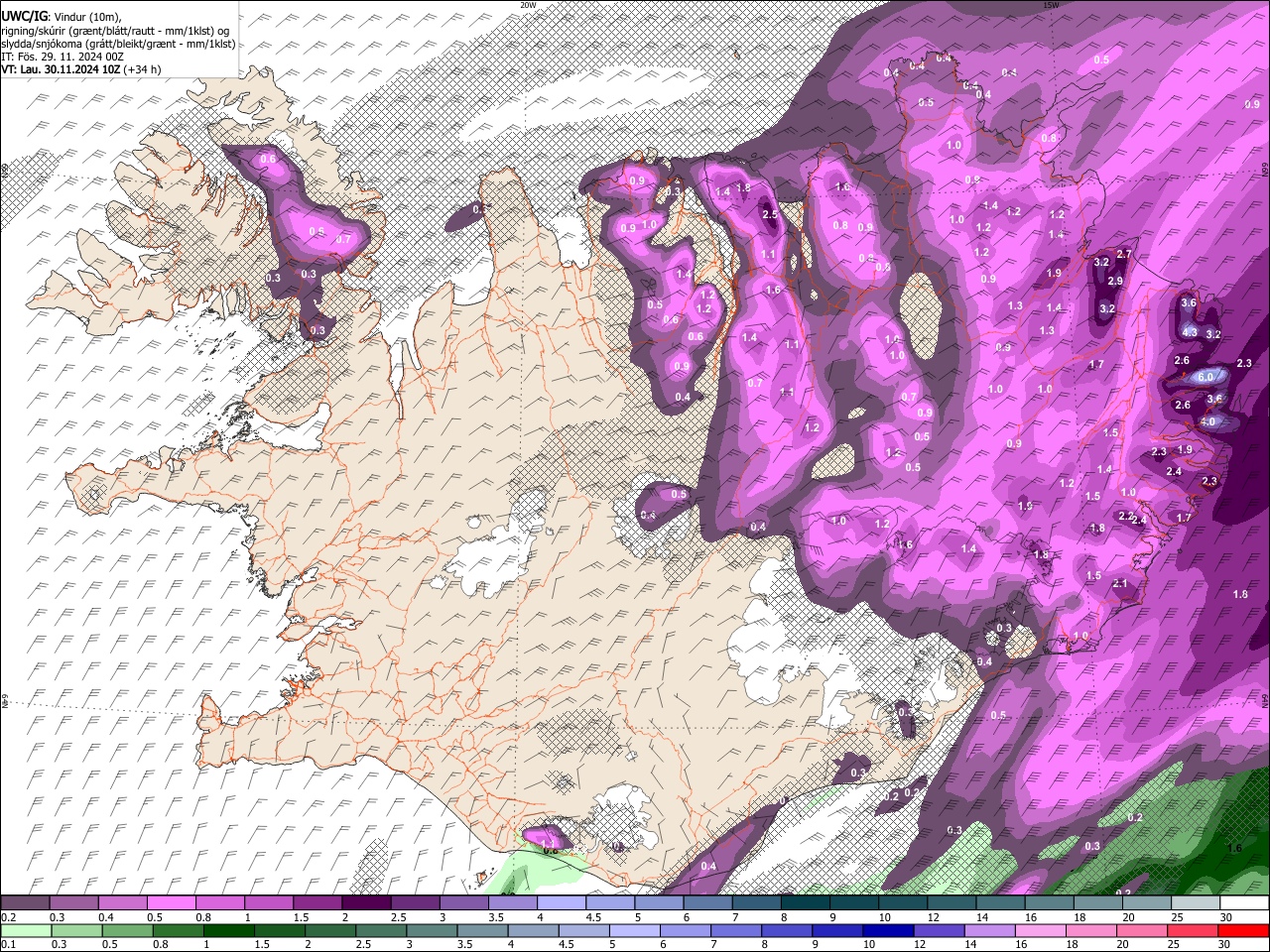
Task: Pick the dark mauve 0.2–0.3 snow legend swatch
Action: (x=25, y=902)
